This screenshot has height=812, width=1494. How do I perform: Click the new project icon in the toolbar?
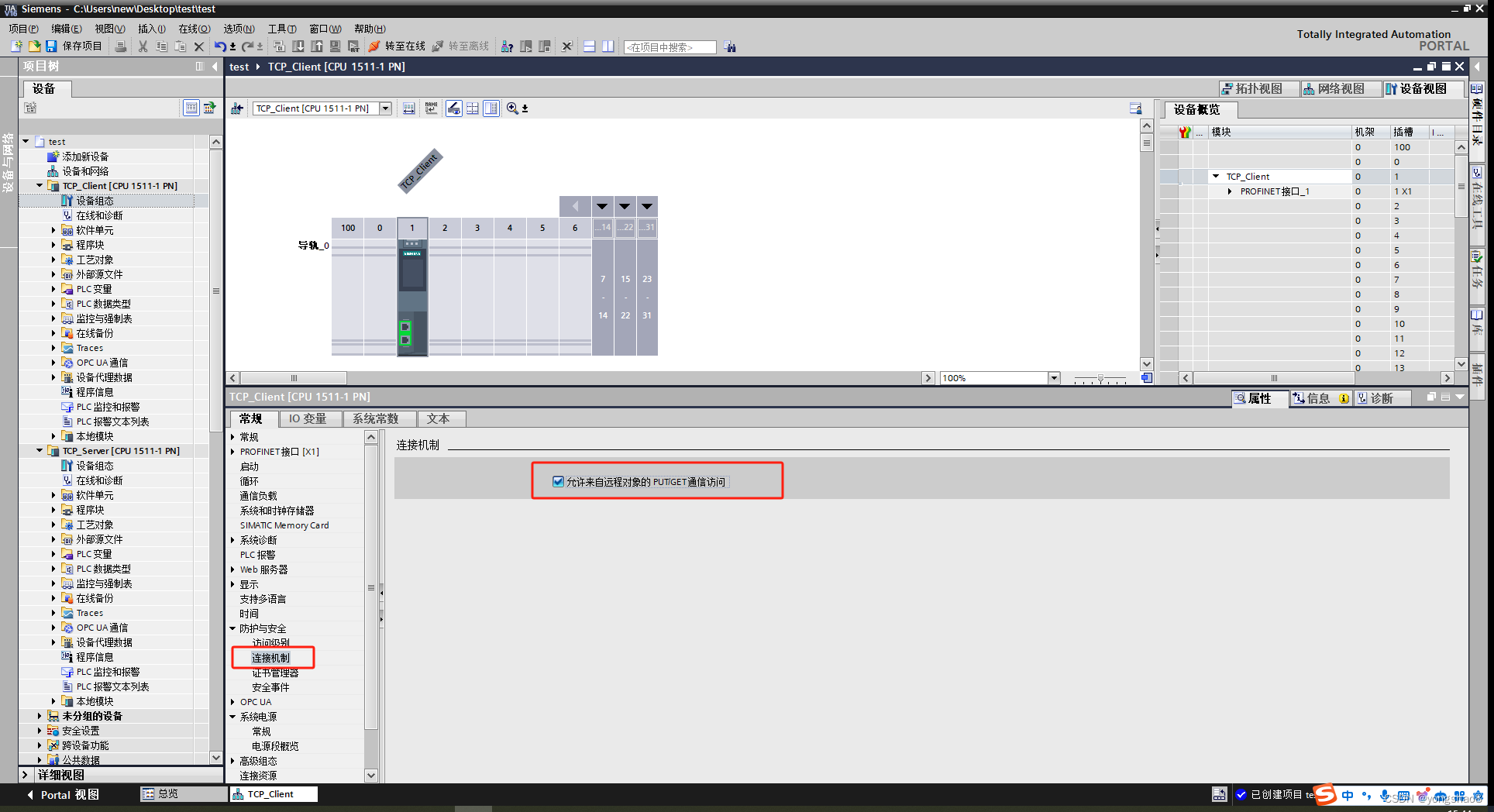point(16,46)
